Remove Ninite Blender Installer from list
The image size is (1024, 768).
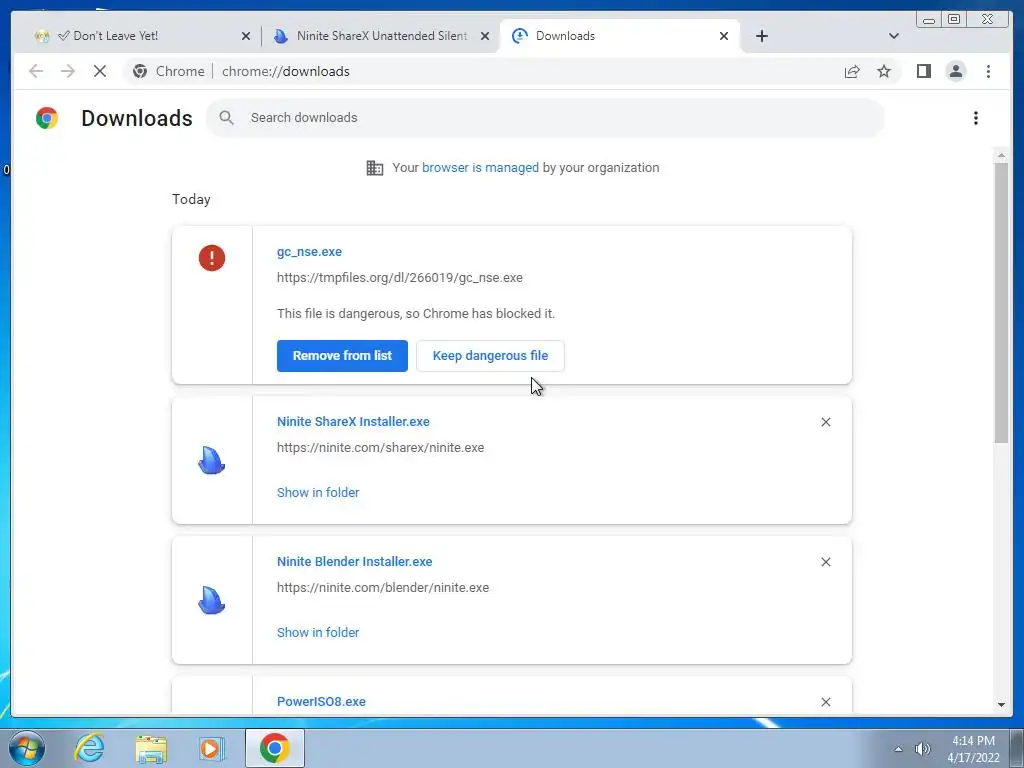point(825,562)
